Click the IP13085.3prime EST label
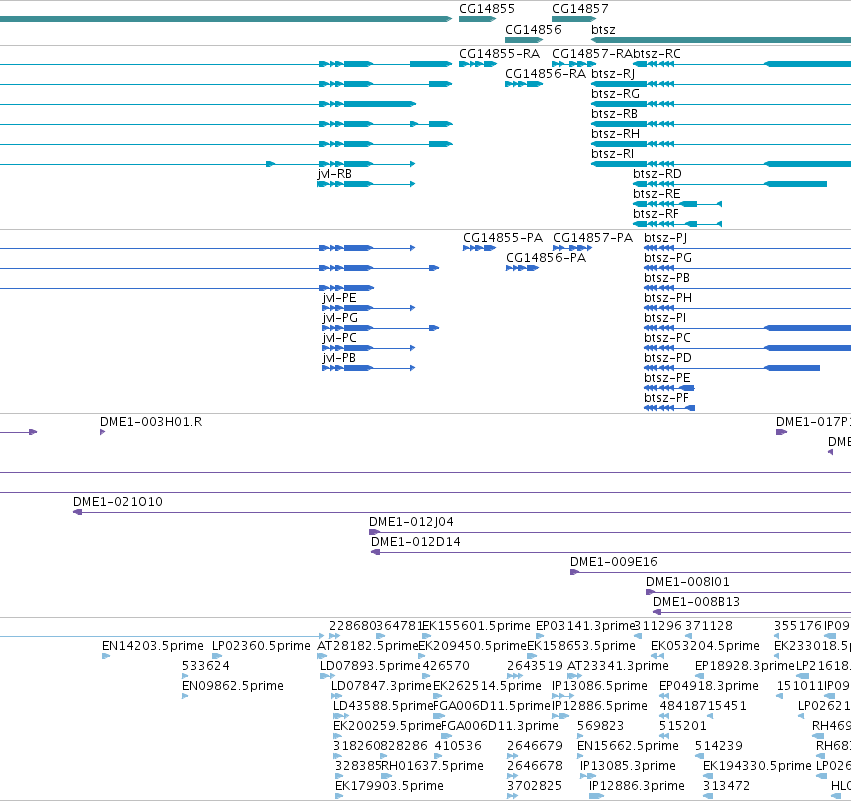The width and height of the screenshot is (851, 801). 627,766
